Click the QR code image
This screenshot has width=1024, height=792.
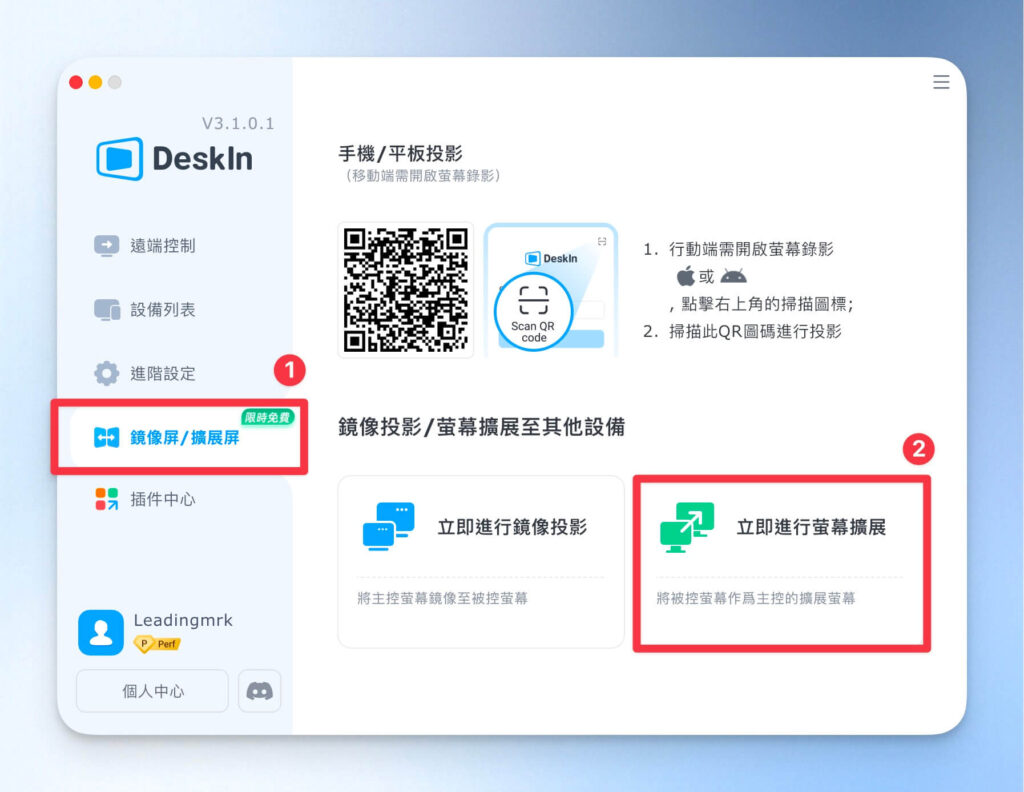coord(406,290)
